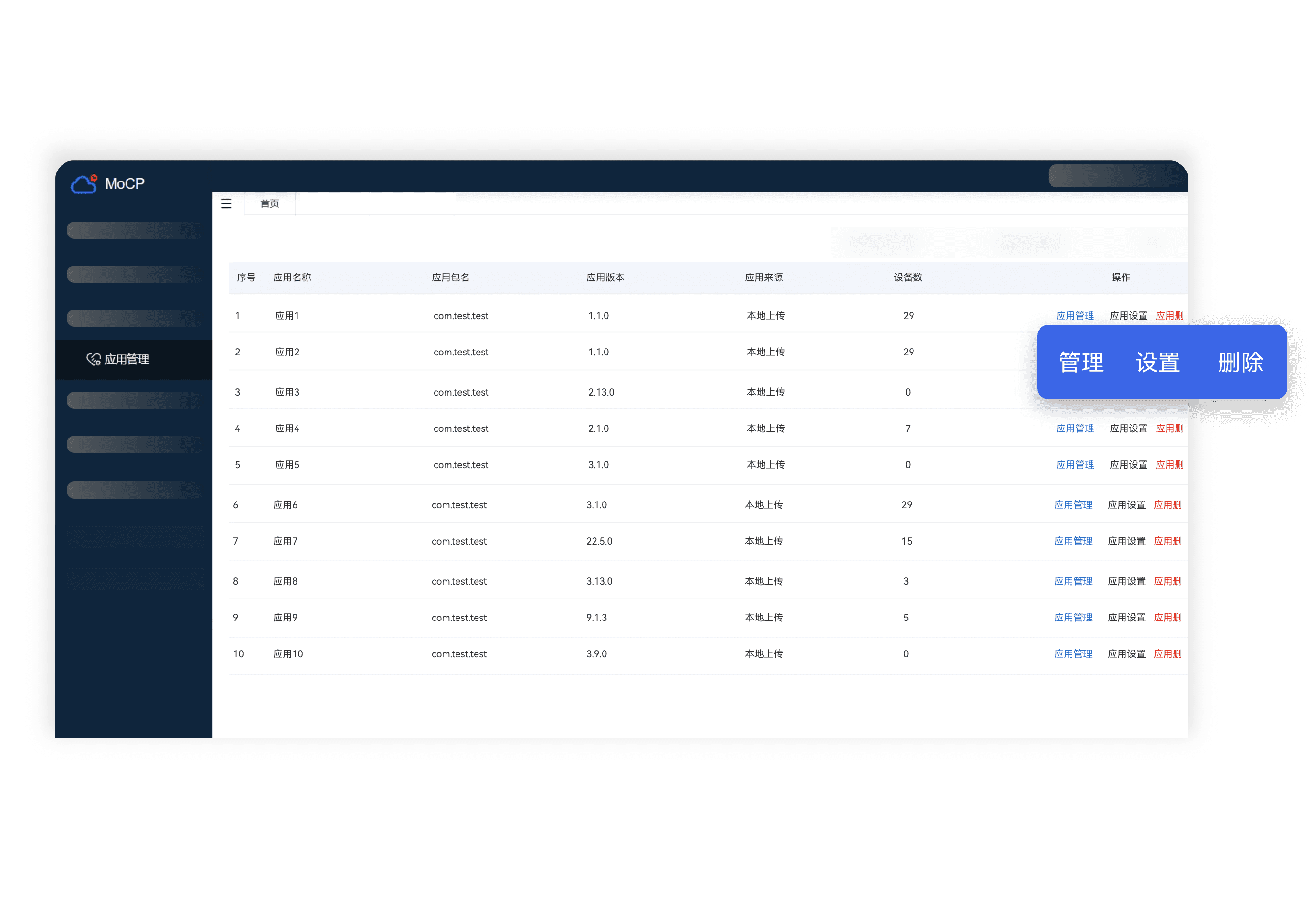Open 应用设置 link for 应用10
This screenshot has width=1316, height=898.
coord(1126,654)
